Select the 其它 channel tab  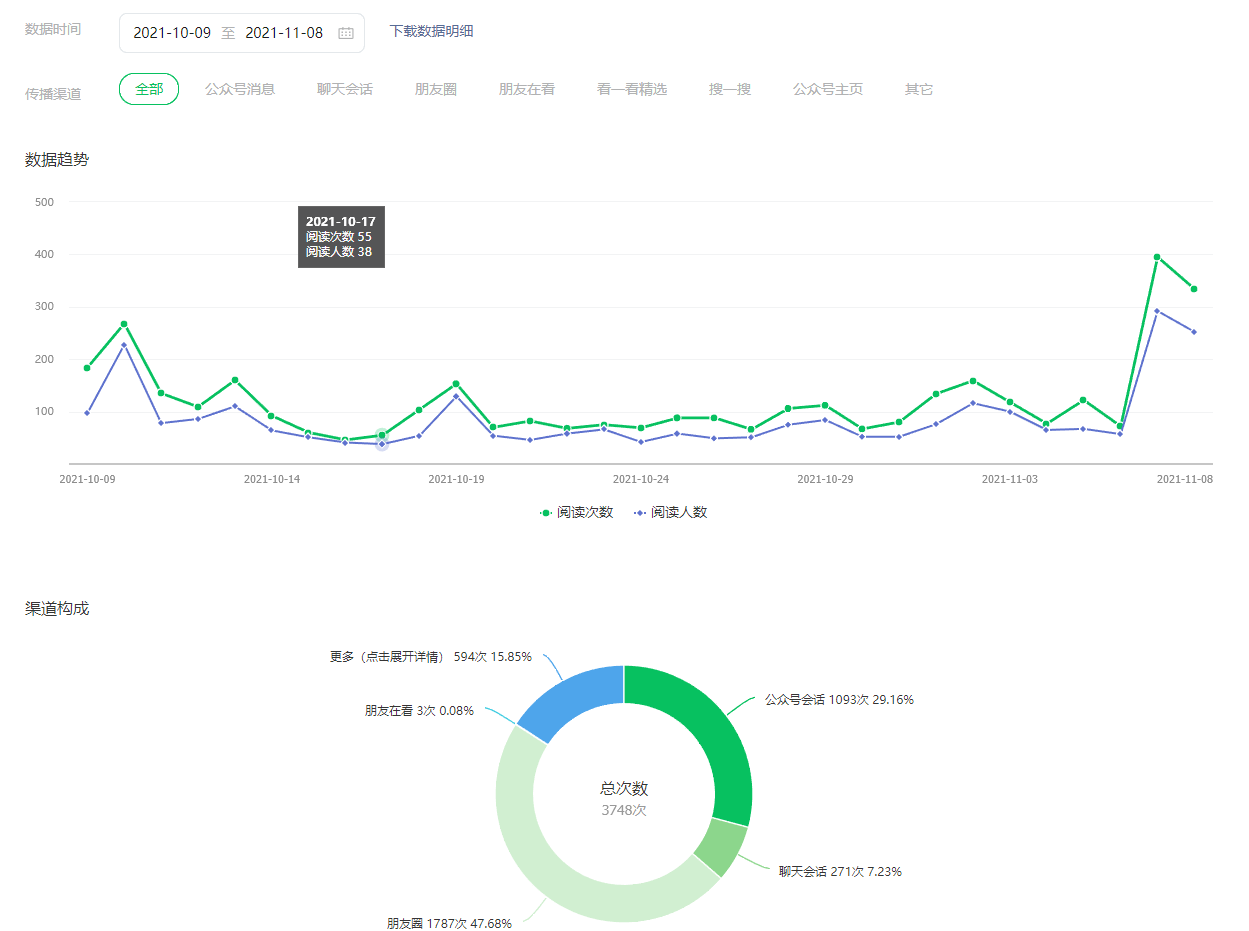pyautogui.click(x=919, y=89)
